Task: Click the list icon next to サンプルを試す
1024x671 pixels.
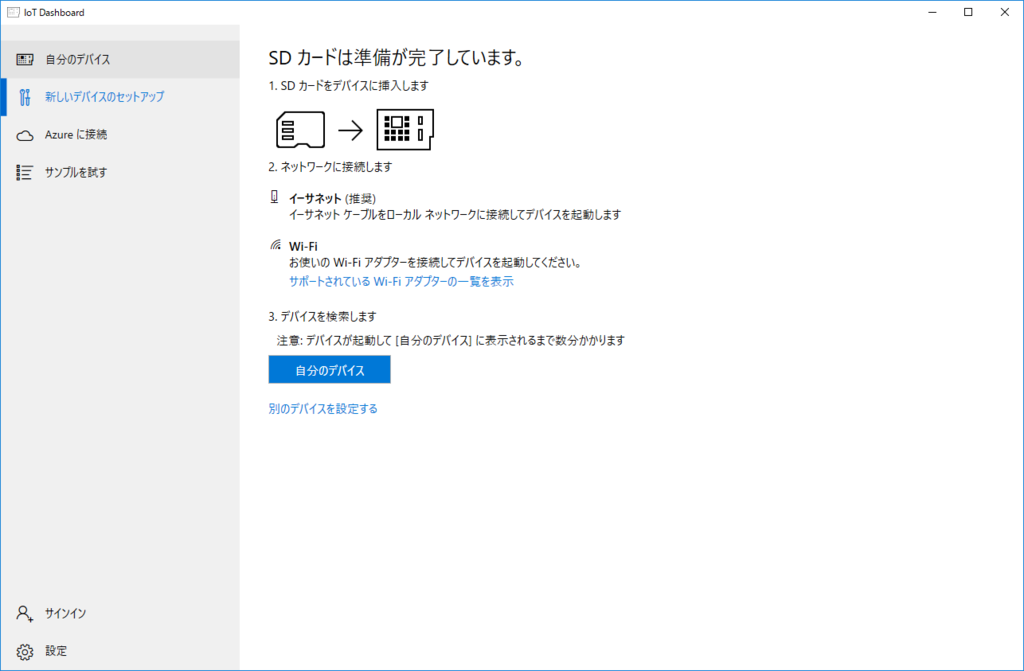Action: click(25, 172)
